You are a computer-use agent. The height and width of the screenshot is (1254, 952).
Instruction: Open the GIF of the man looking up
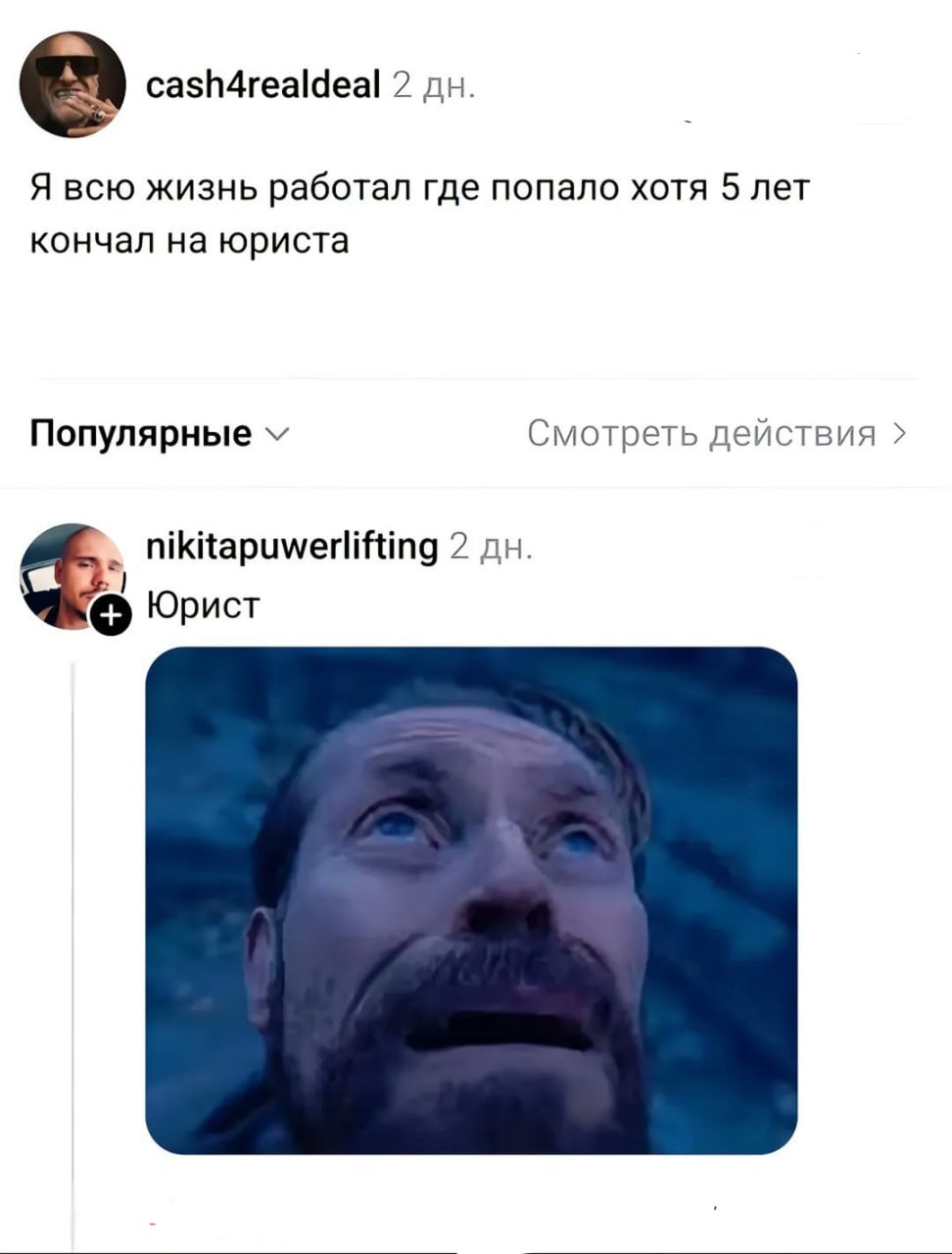(471, 900)
